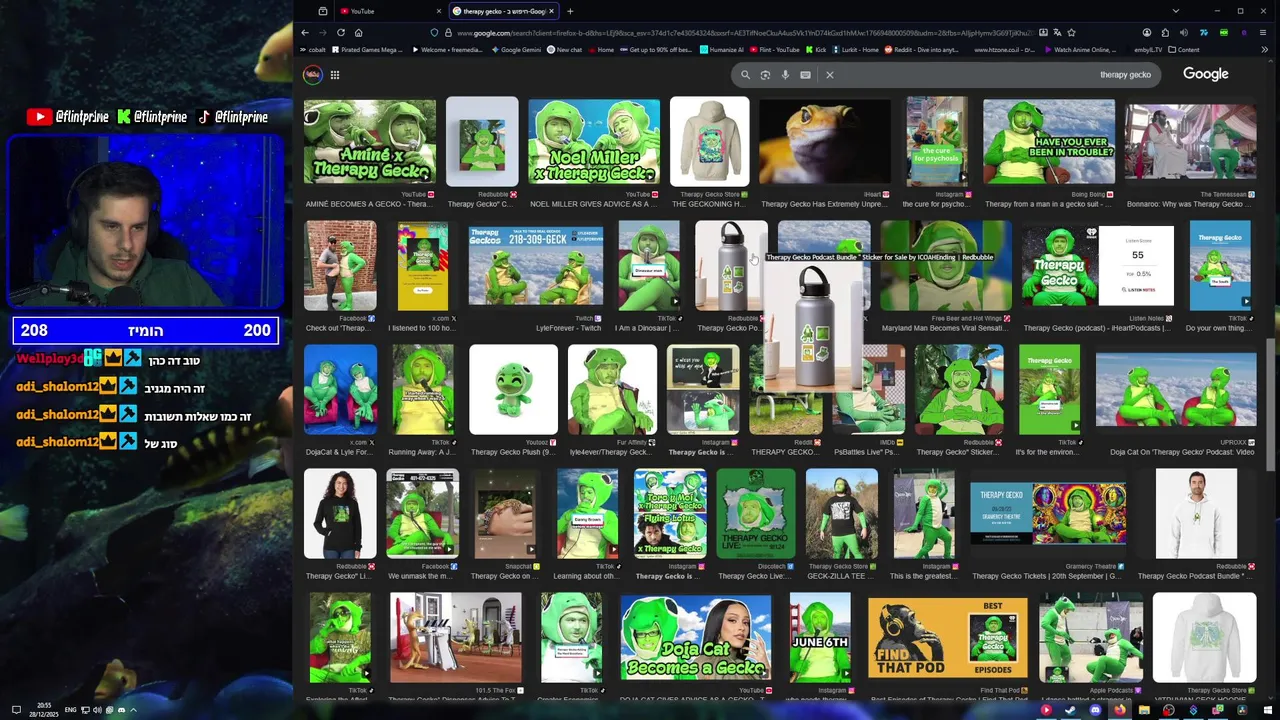Start voice search microphone

point(785,74)
